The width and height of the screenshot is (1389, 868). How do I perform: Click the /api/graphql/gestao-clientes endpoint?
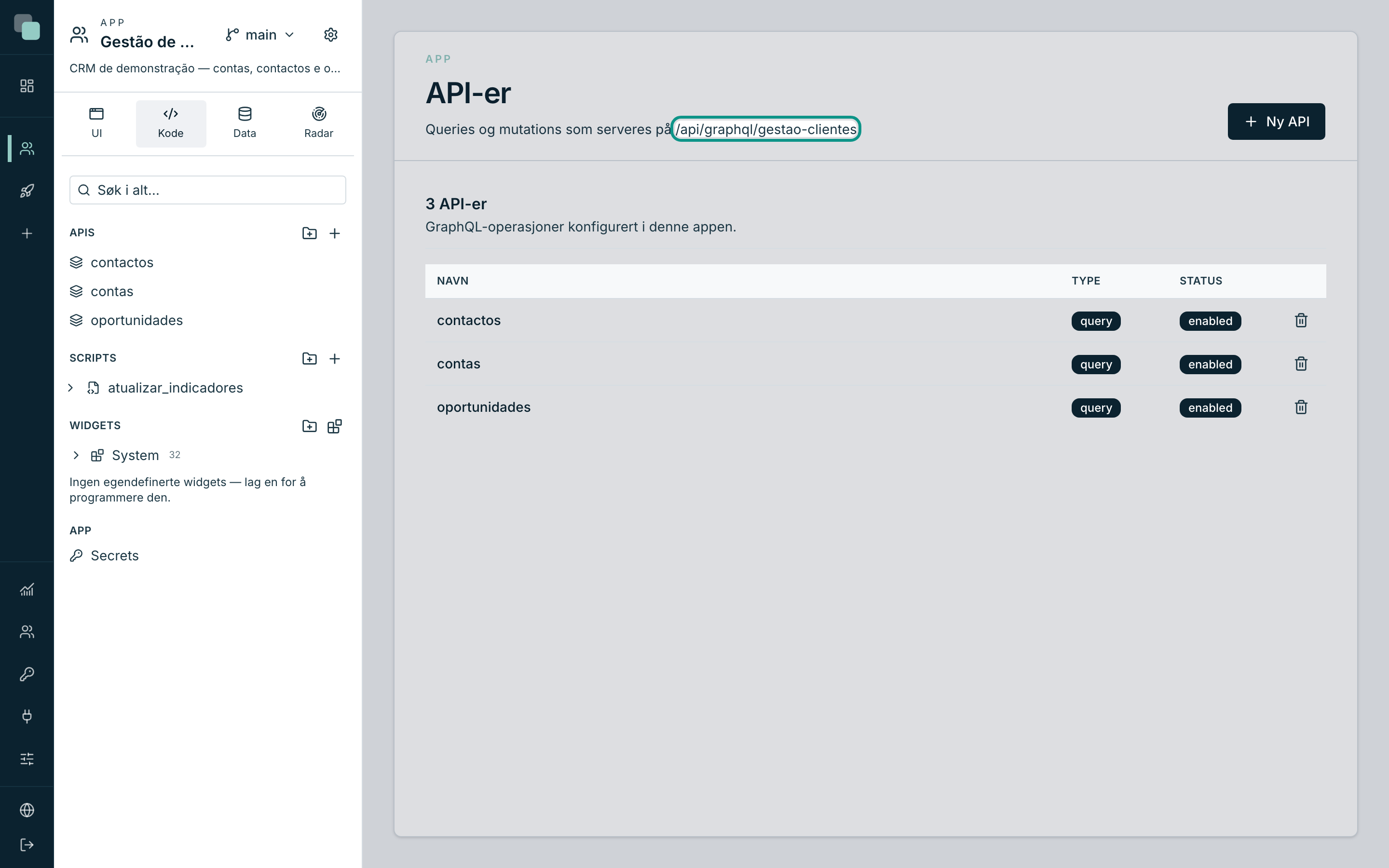point(766,129)
